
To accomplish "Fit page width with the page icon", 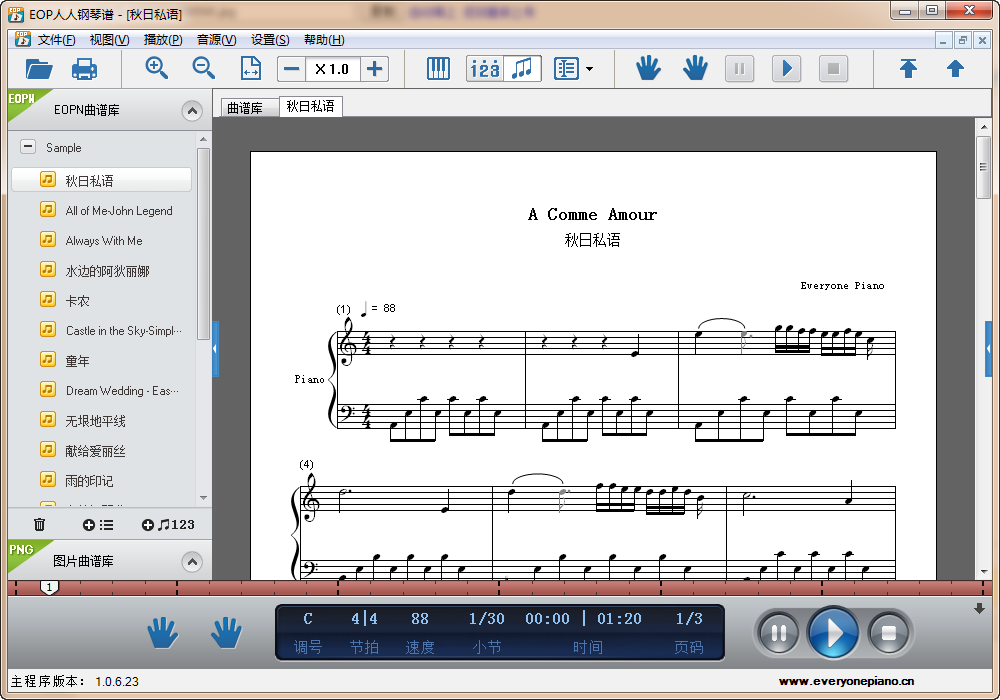I will 251,68.
